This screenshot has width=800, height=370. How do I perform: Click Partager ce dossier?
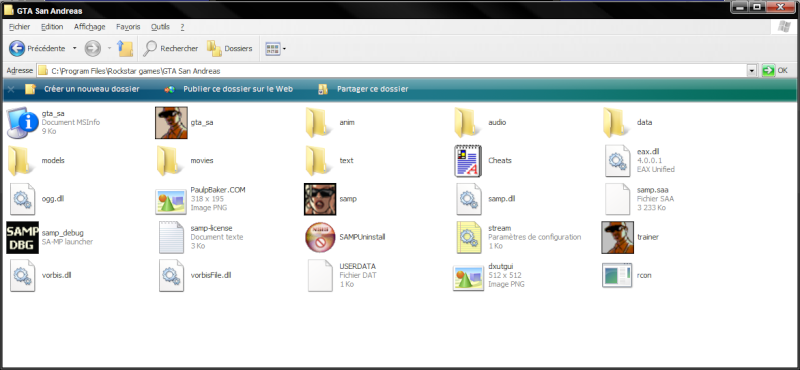(363, 89)
